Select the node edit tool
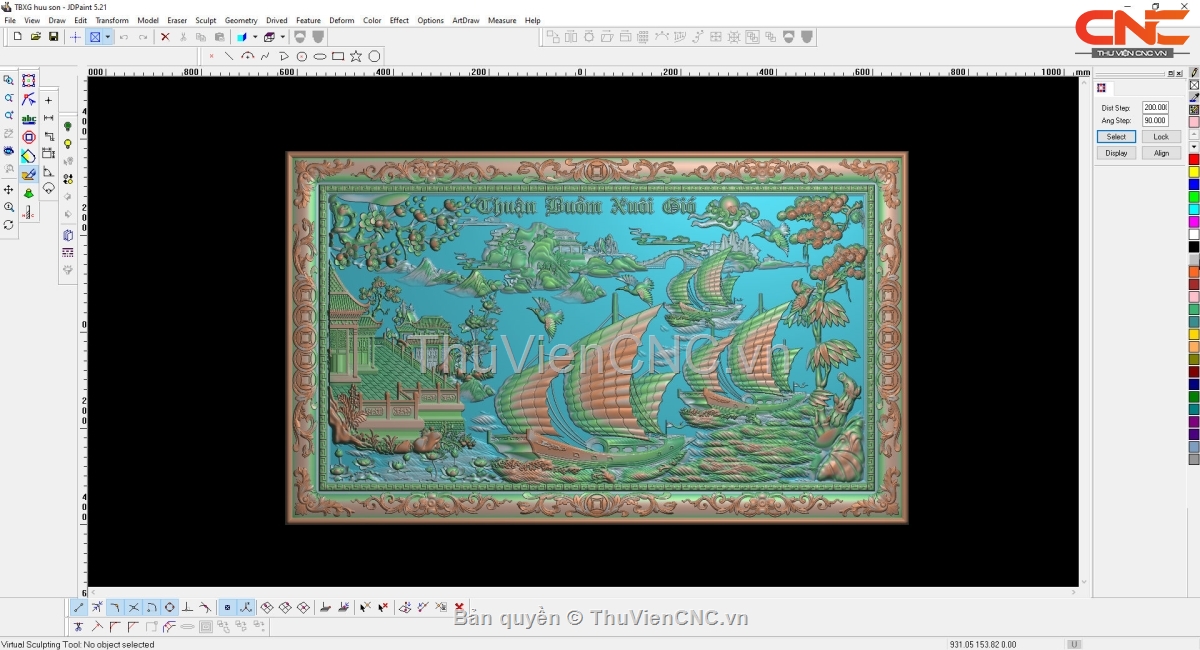Screen dimensions: 1200x650 pos(29,100)
